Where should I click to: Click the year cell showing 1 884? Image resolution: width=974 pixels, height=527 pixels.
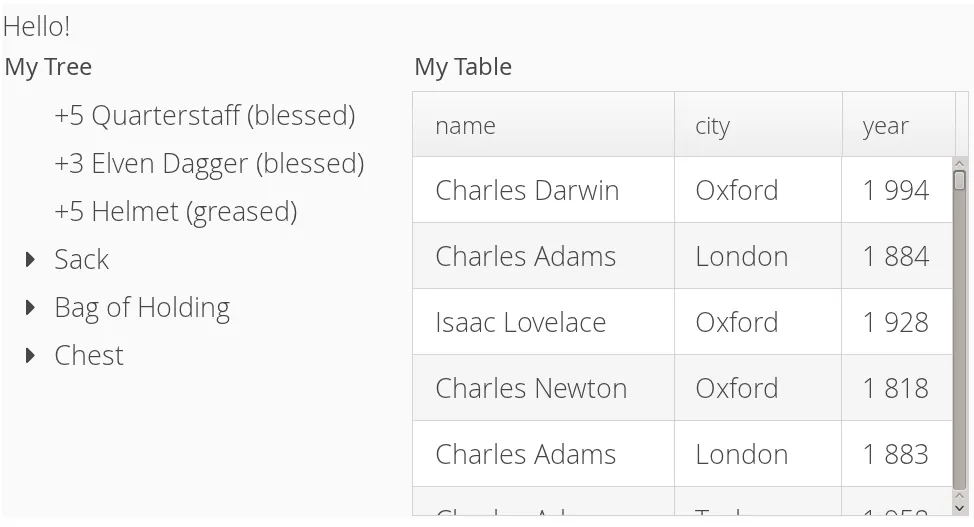(x=896, y=256)
